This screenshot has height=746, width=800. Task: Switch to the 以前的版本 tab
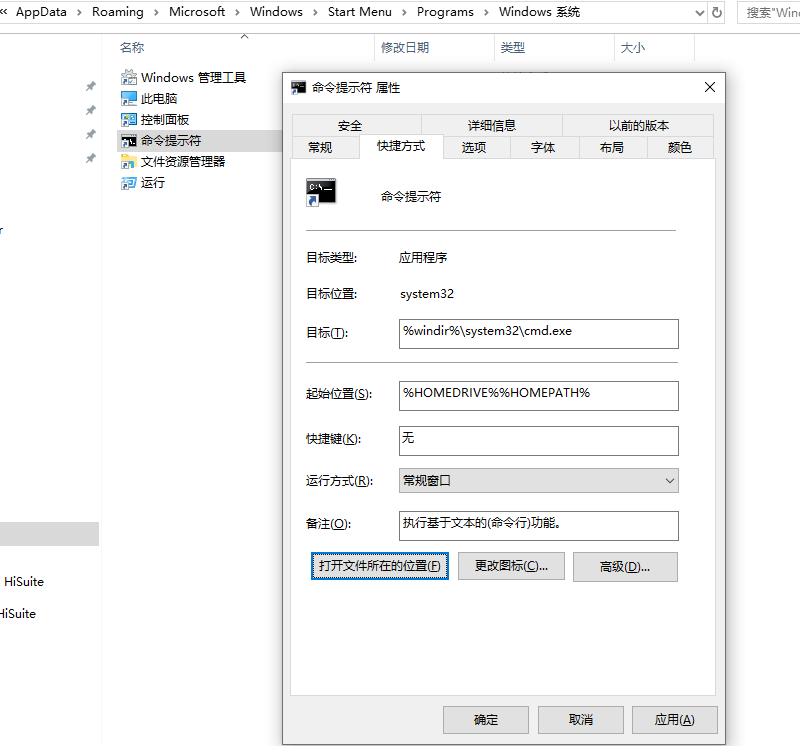pyautogui.click(x=638, y=126)
